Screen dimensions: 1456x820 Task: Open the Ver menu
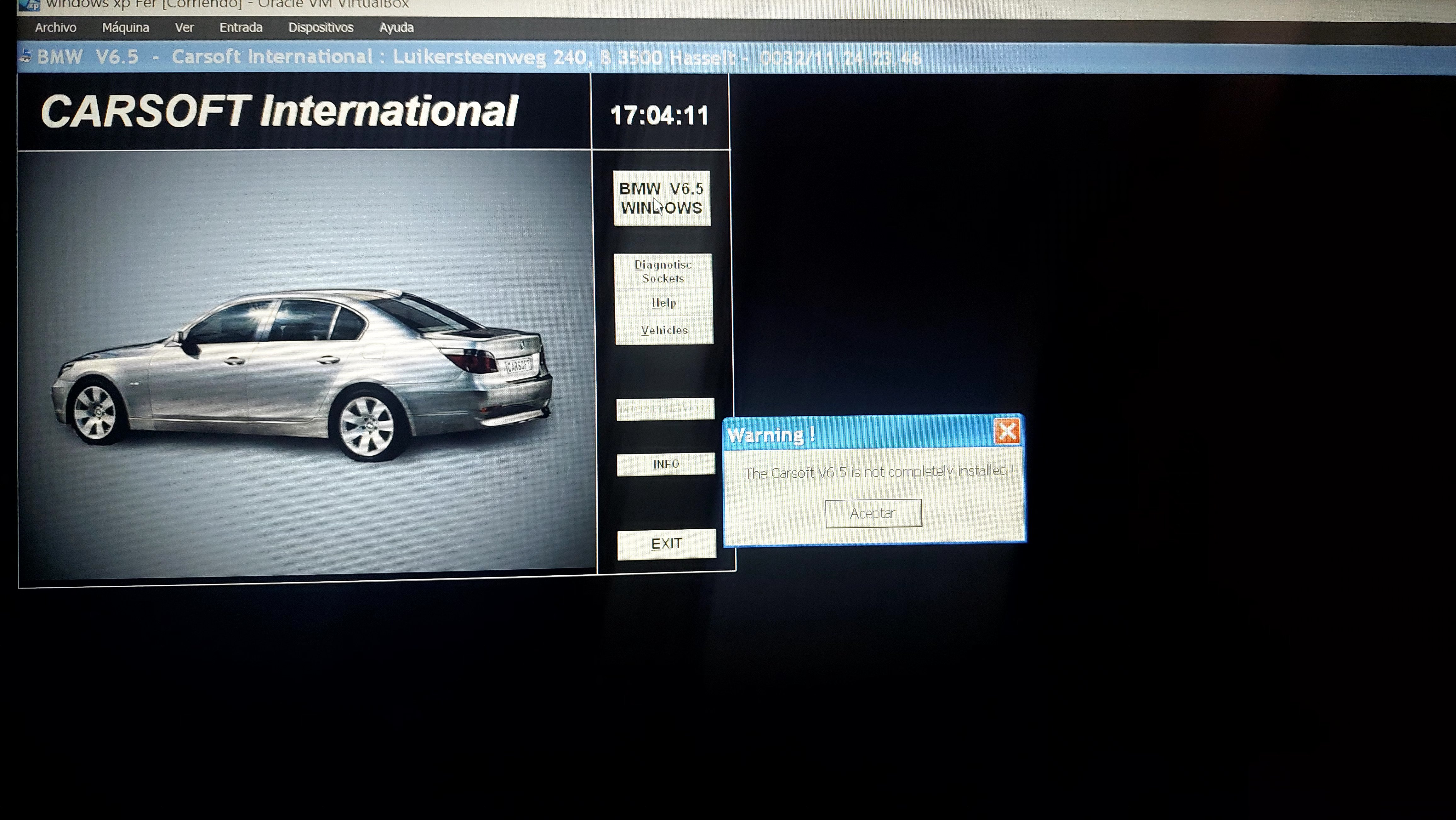pyautogui.click(x=184, y=28)
